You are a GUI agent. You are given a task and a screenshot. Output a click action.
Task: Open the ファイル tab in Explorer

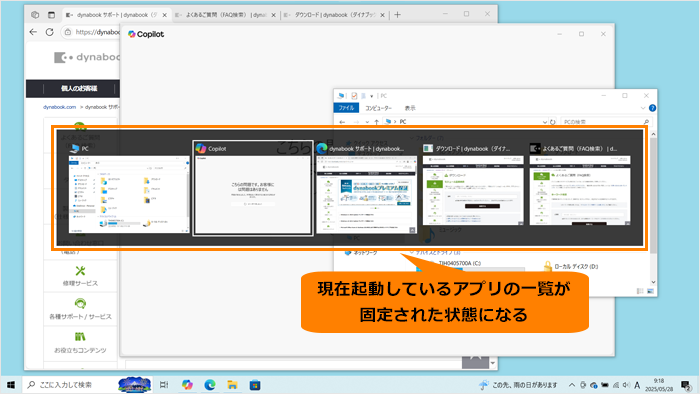(346, 108)
